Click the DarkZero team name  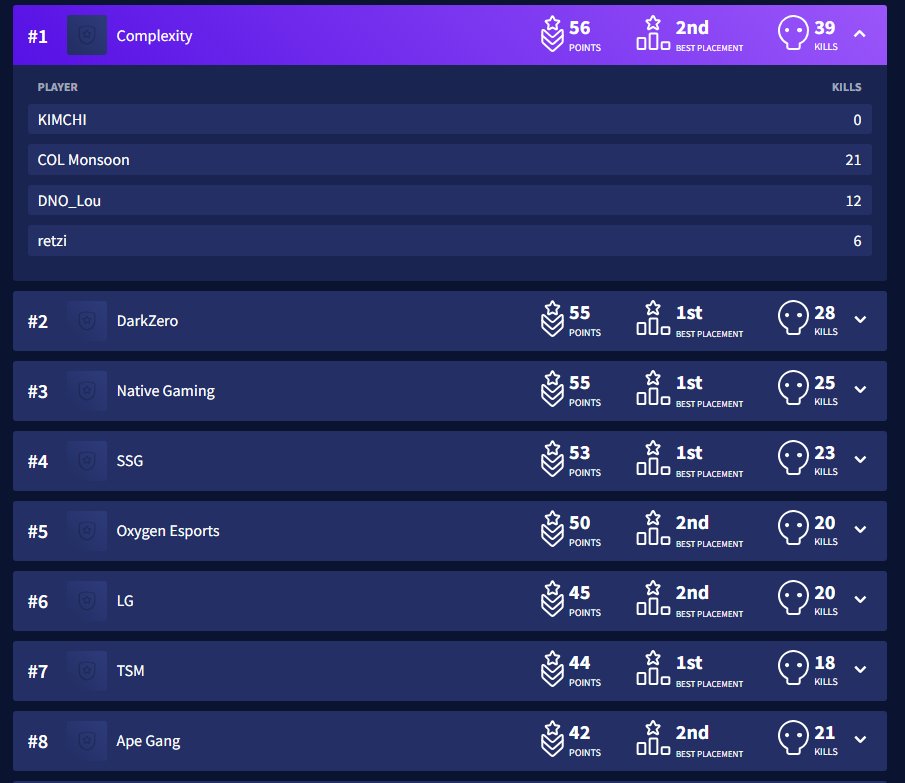click(147, 321)
